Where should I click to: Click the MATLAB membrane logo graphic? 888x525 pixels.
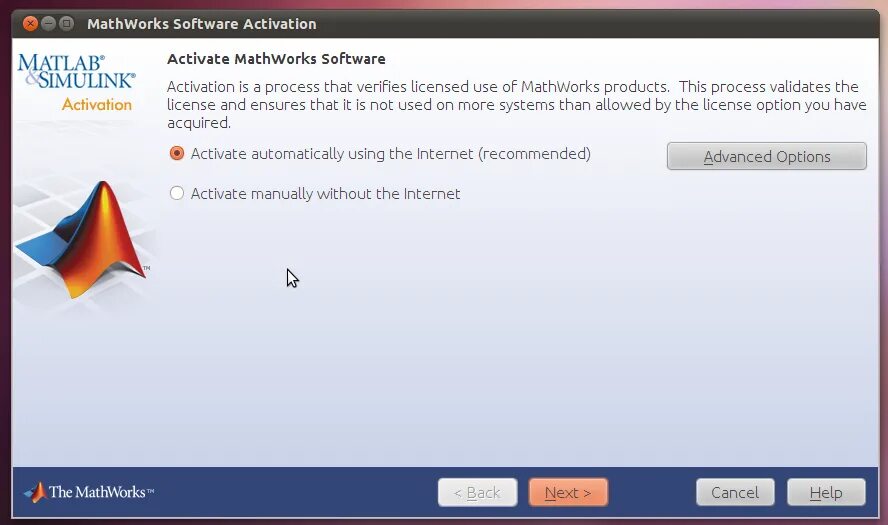[x=82, y=239]
